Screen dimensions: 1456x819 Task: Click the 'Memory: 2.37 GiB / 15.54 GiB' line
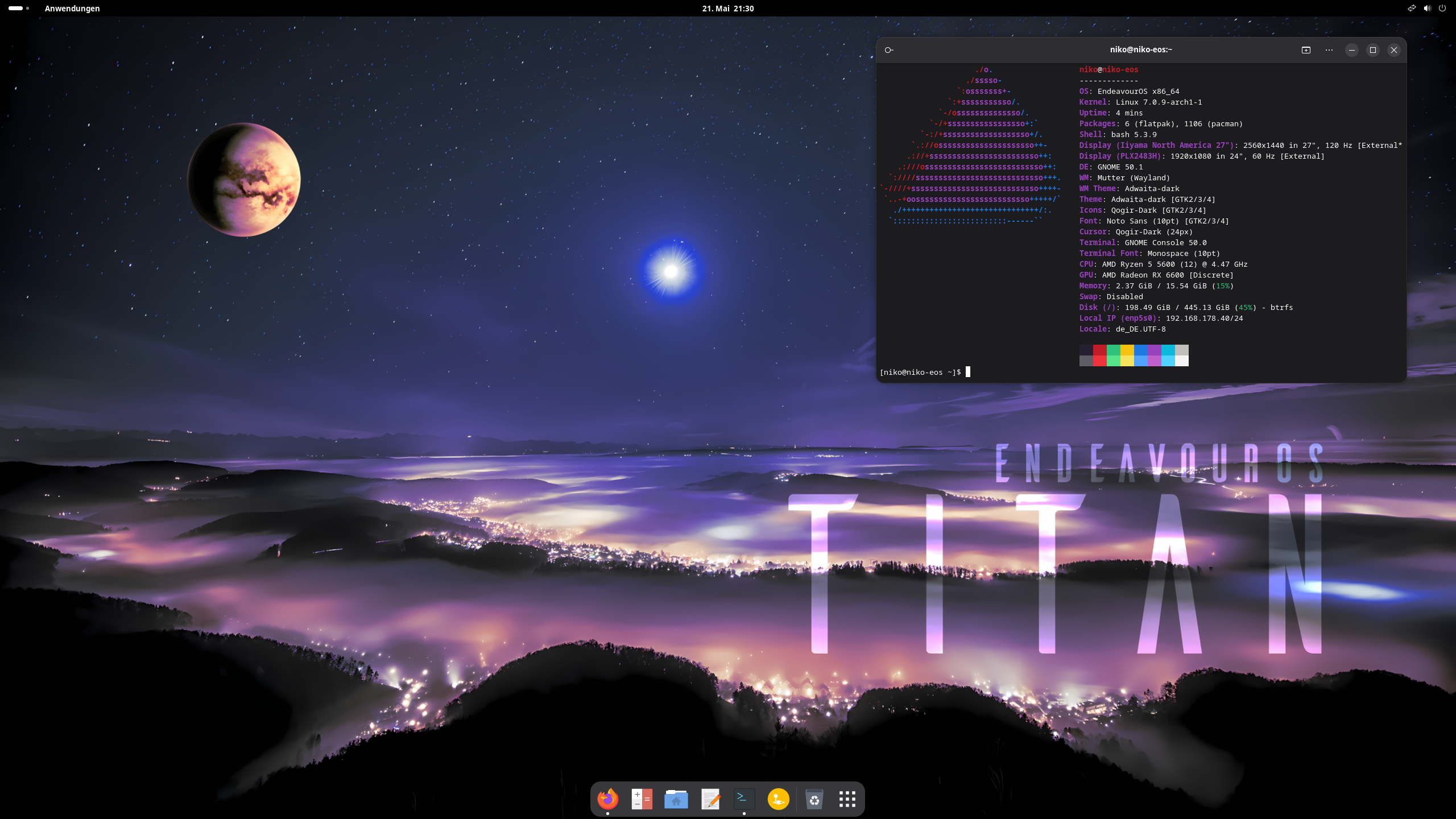(x=1157, y=286)
